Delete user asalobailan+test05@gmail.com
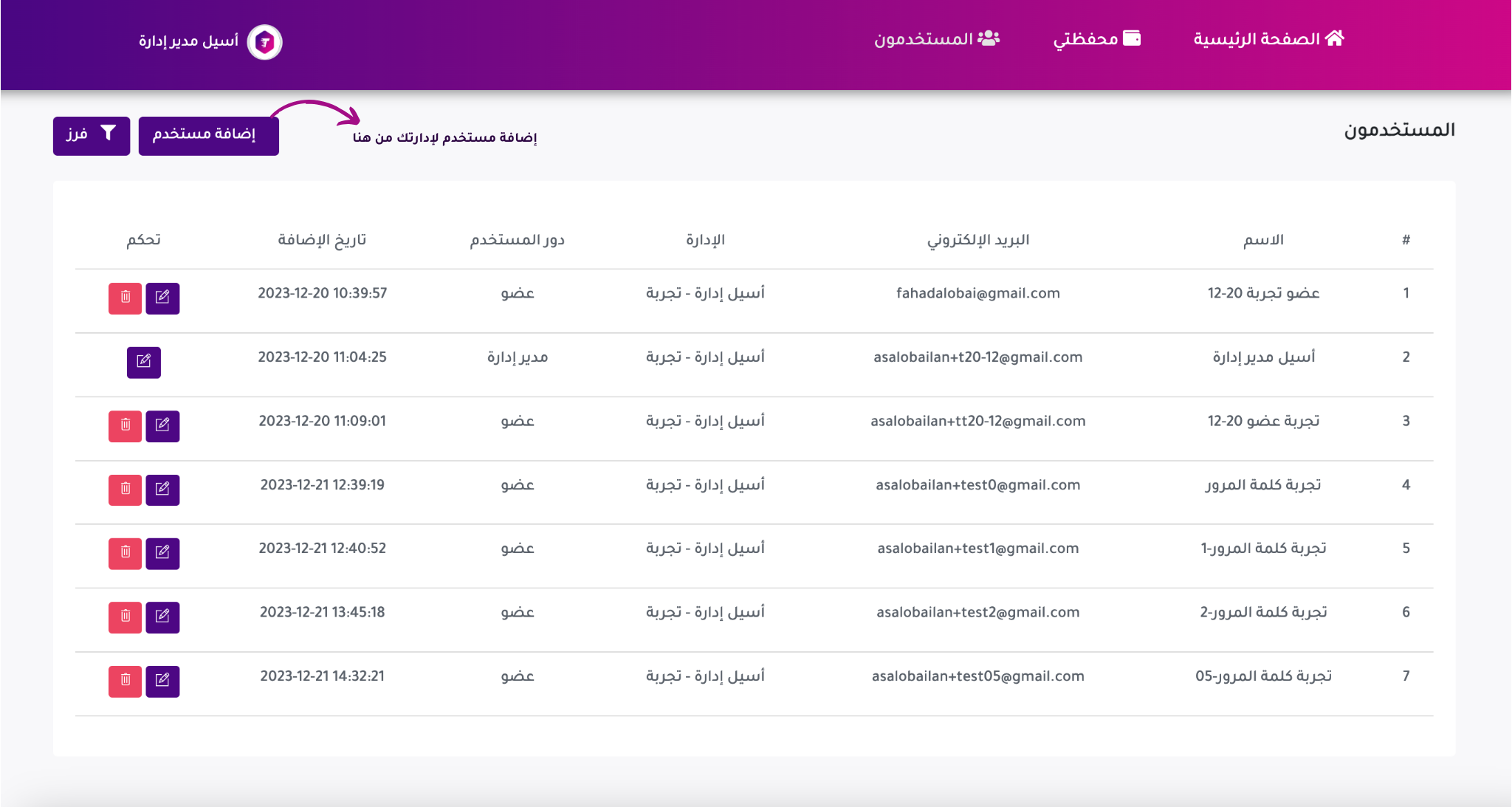1512x807 pixels. 125,681
